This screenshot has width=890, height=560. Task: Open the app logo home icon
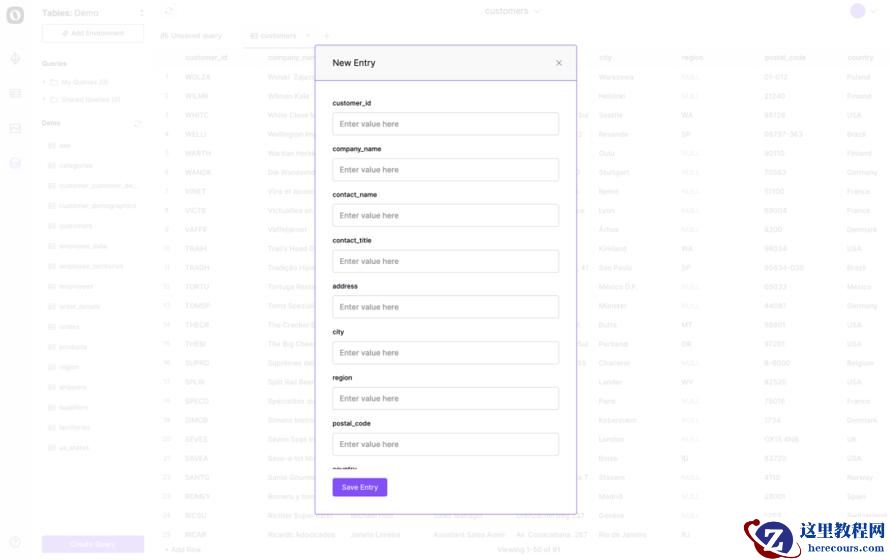coord(15,14)
